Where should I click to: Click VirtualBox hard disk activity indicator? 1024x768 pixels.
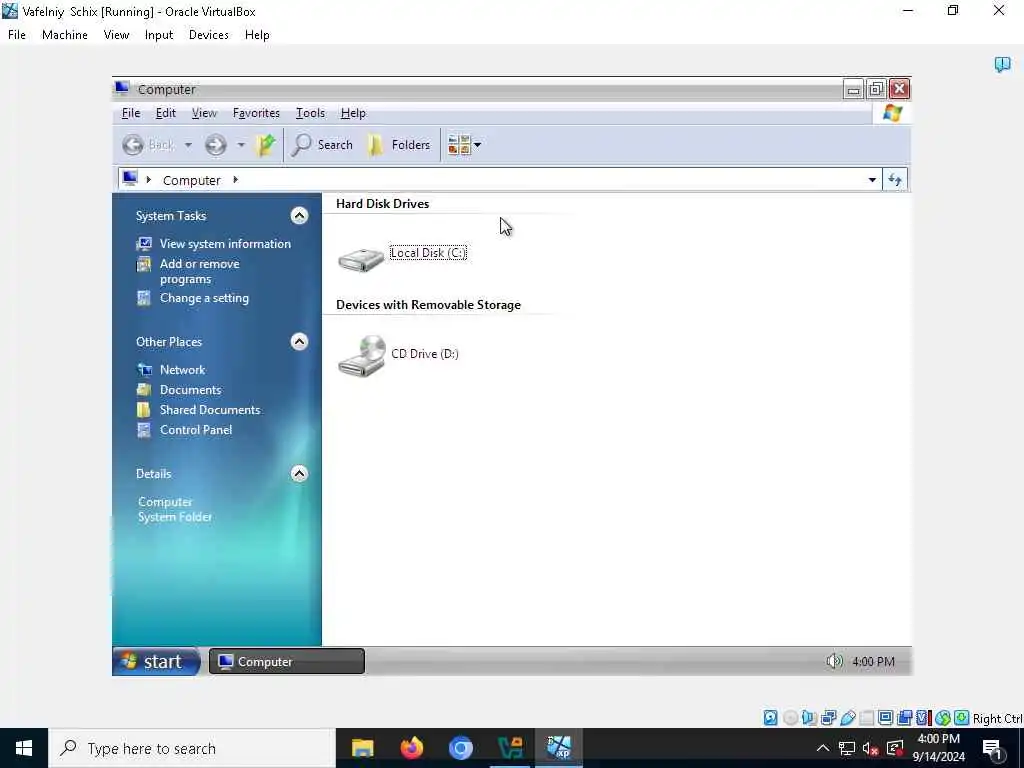pyautogui.click(x=771, y=718)
